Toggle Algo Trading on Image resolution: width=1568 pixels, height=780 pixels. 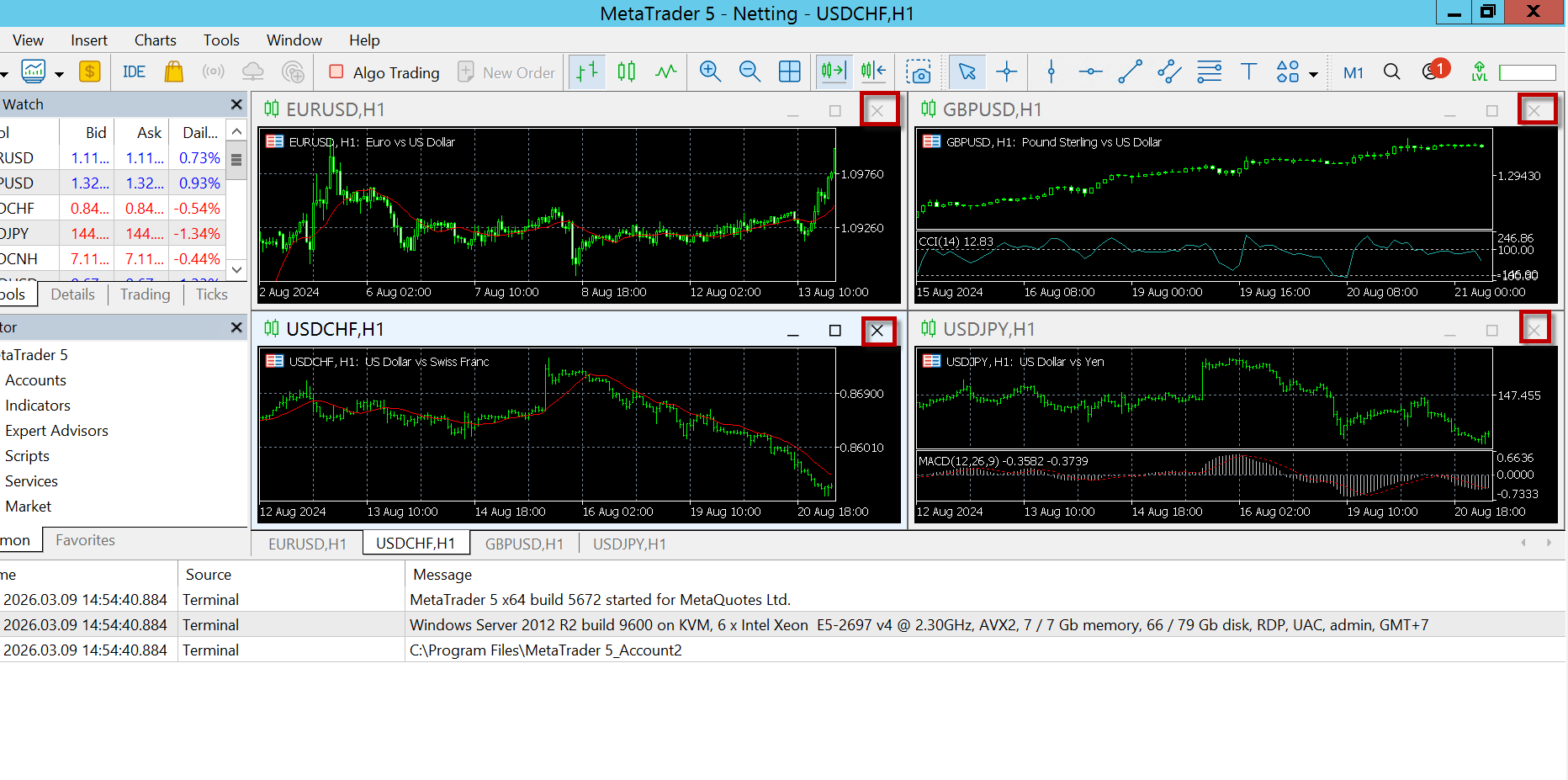pos(384,72)
